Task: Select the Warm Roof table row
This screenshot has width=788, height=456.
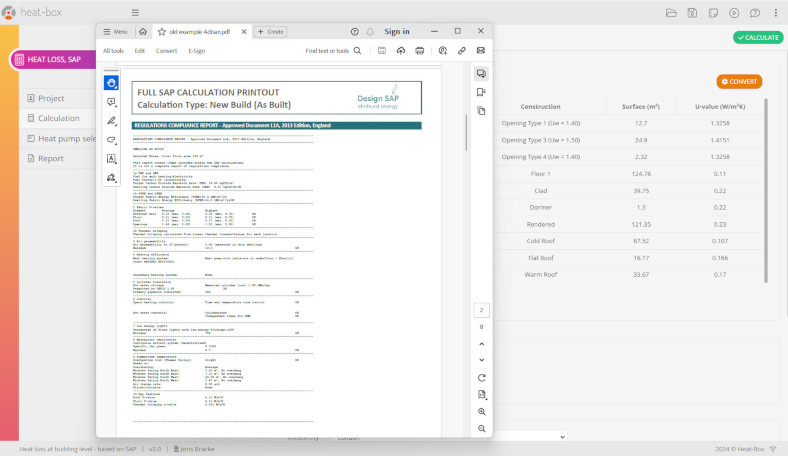Action: point(630,275)
